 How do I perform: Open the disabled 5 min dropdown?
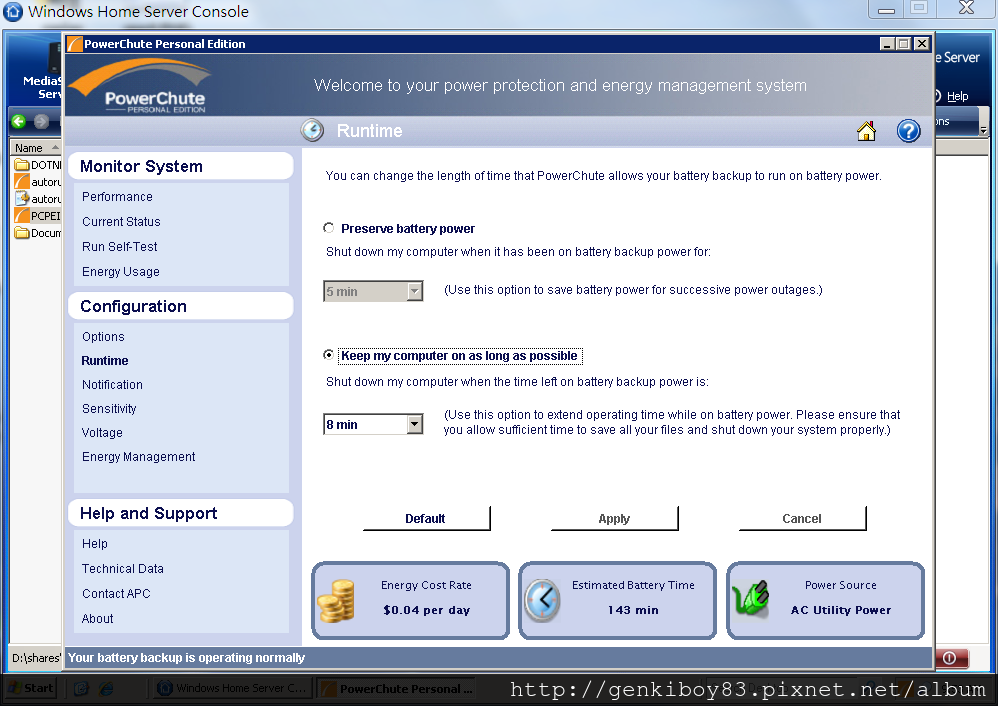pyautogui.click(x=414, y=291)
